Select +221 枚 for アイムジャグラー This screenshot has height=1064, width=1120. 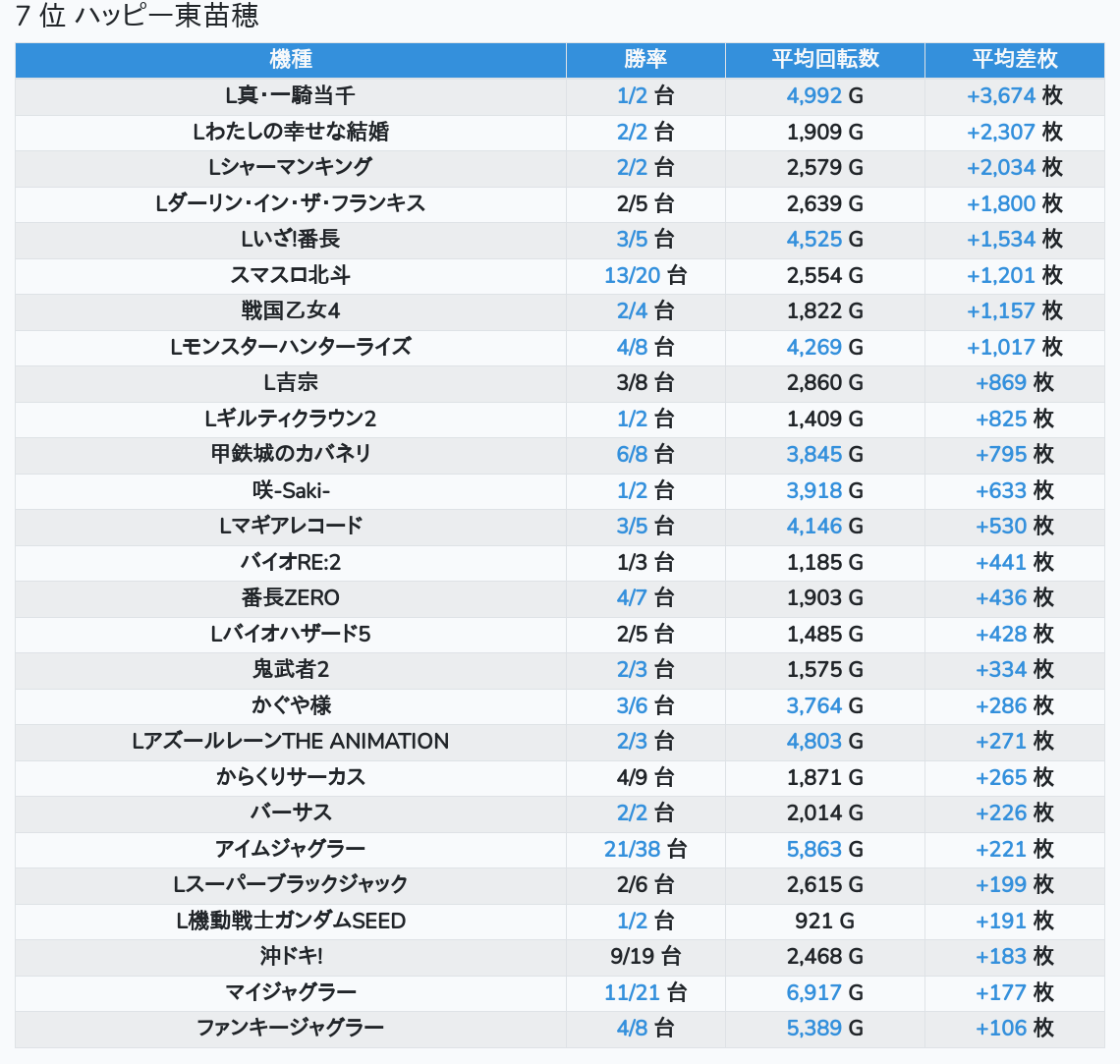click(1014, 849)
